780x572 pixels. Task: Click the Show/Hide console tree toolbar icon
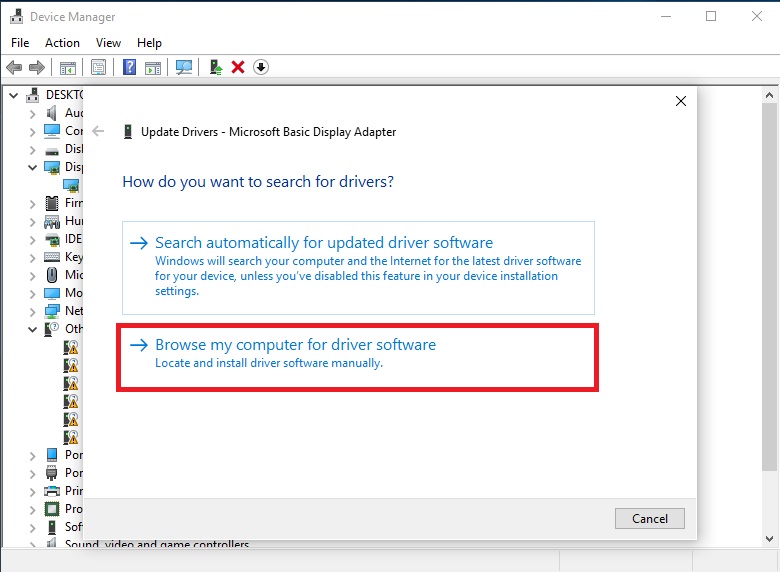68,67
